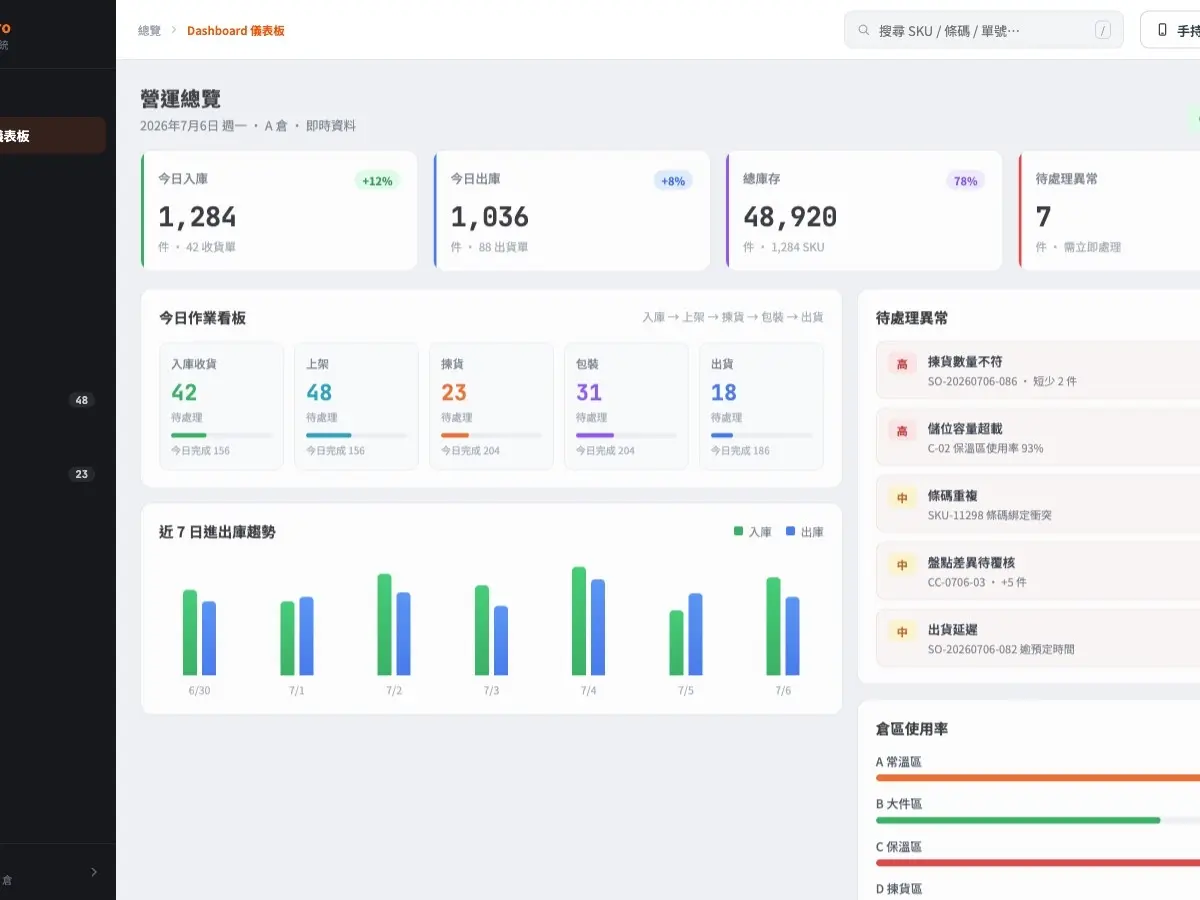Click the 高 badge on 揀貨數量不符

[902, 364]
